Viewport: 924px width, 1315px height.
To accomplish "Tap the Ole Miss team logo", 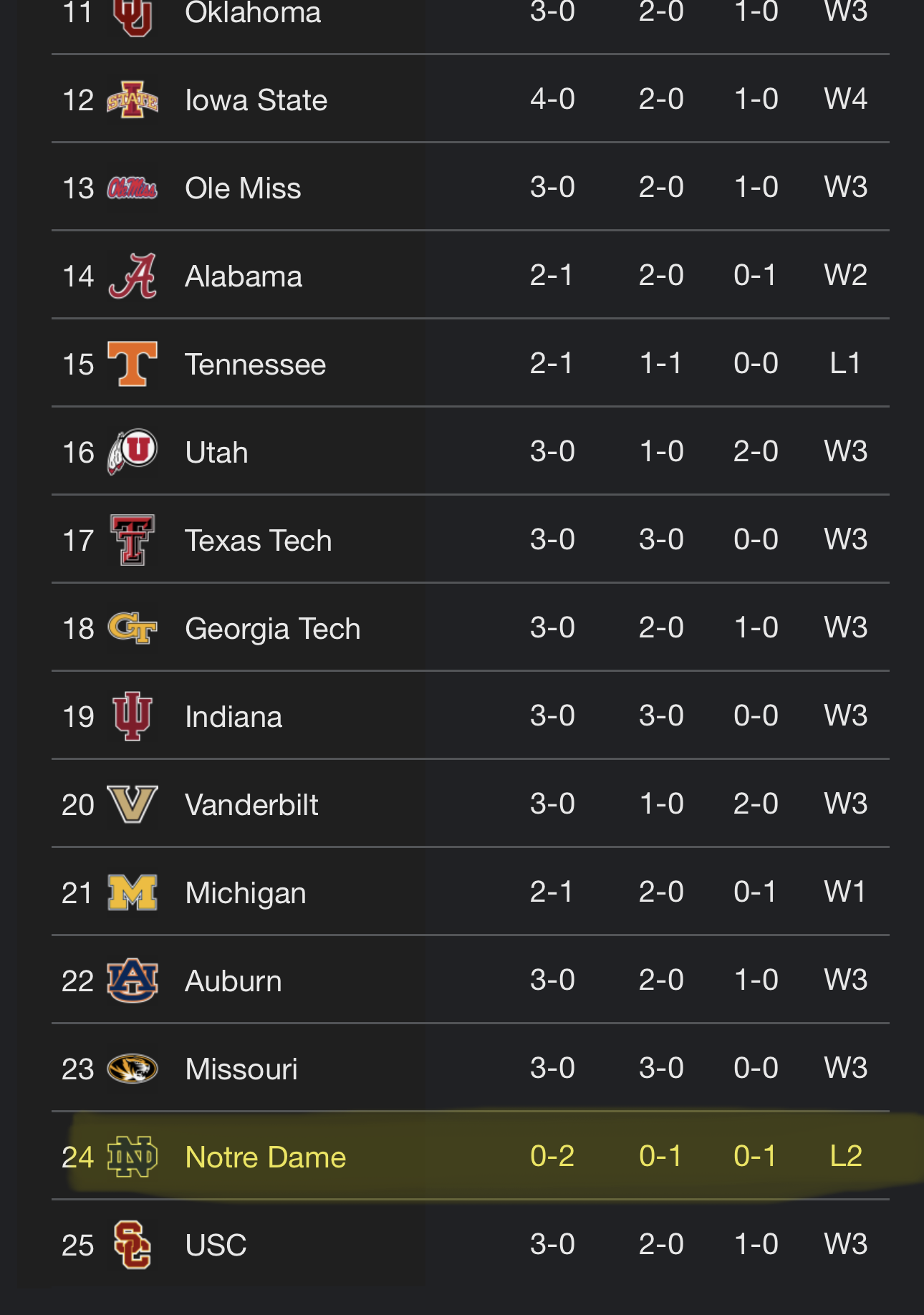I will click(133, 188).
